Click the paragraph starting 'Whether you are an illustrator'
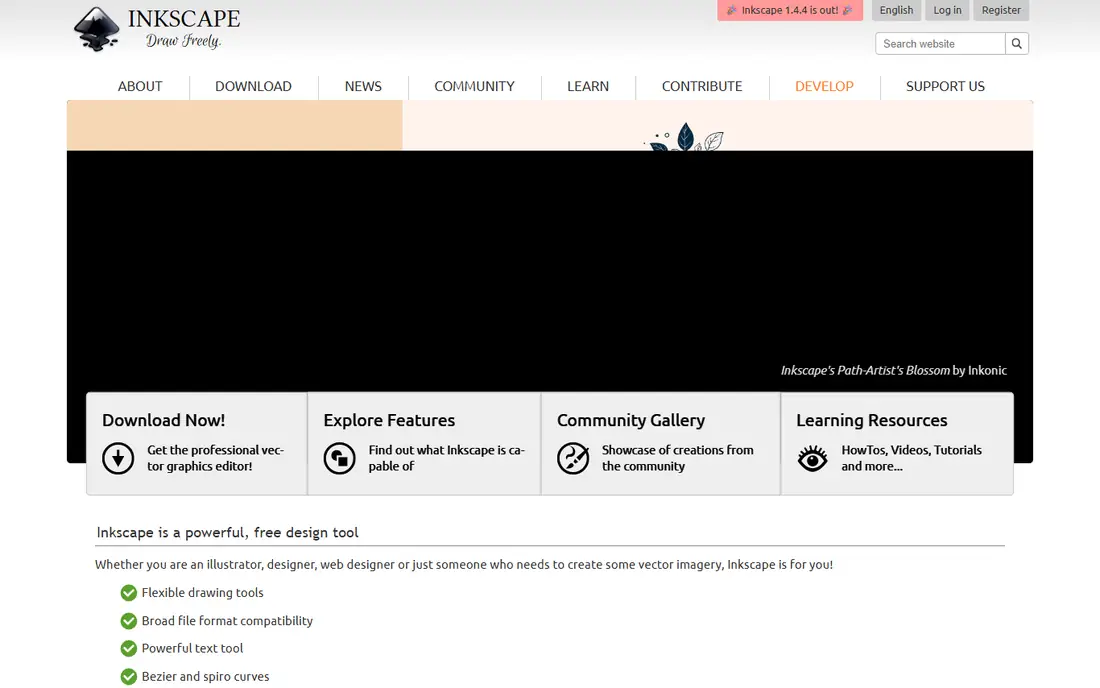This screenshot has height=688, width=1100. click(464, 565)
